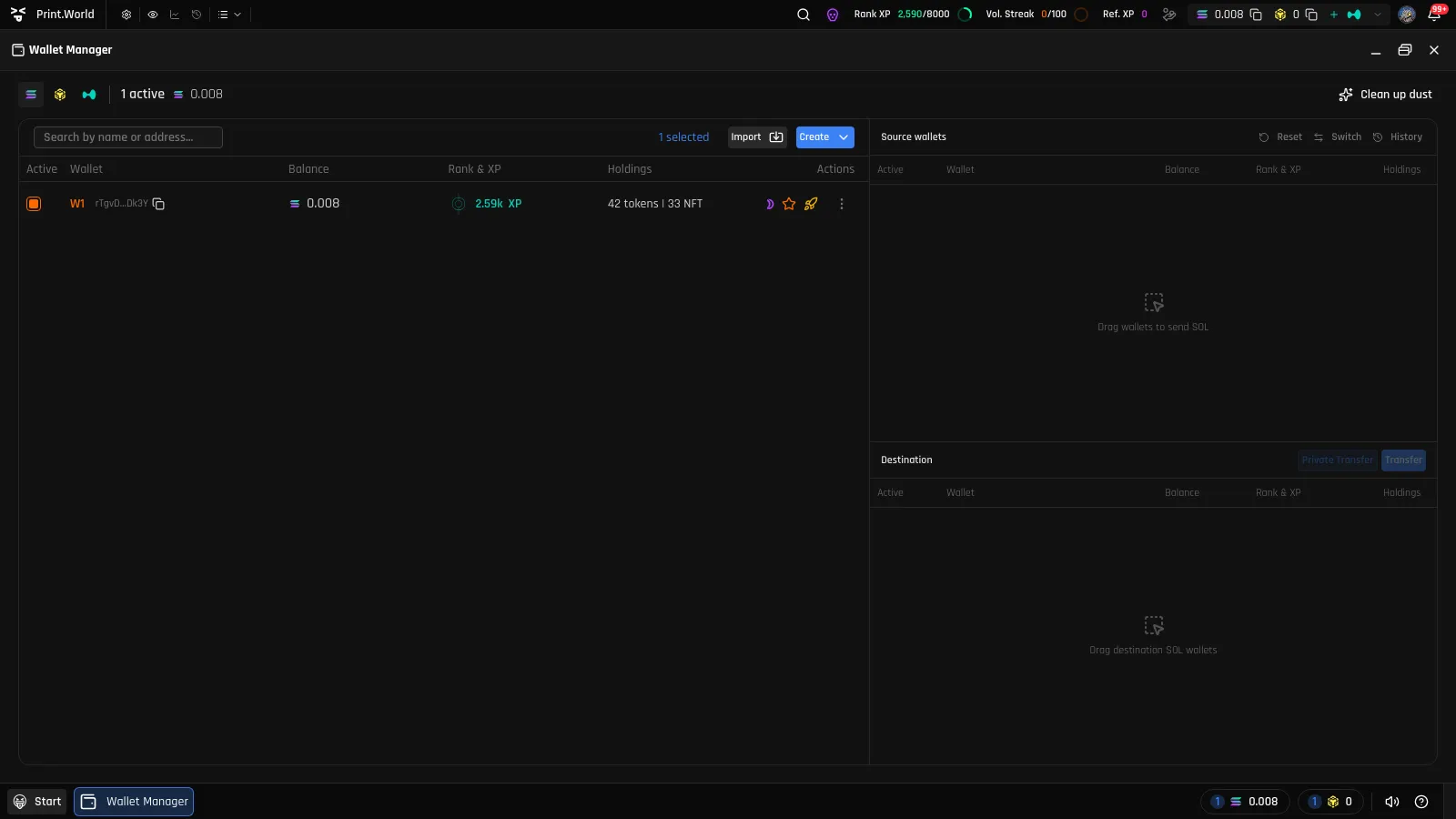Click the purple skull rank icon
This screenshot has width=1456, height=819.
[833, 15]
